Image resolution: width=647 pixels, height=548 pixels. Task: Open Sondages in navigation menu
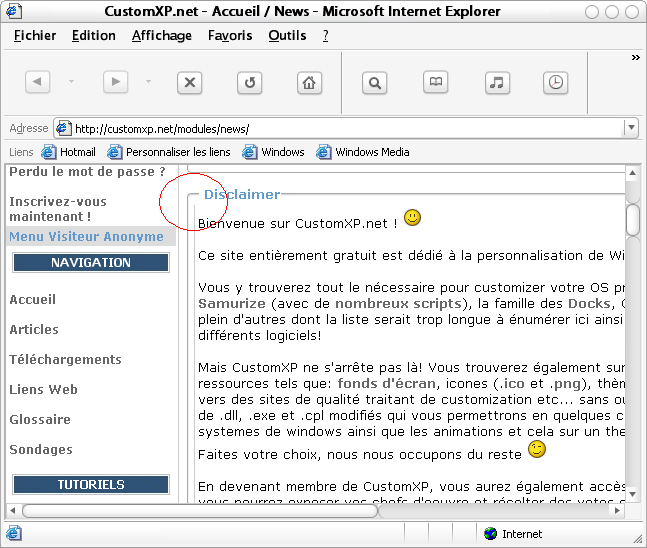coord(41,450)
